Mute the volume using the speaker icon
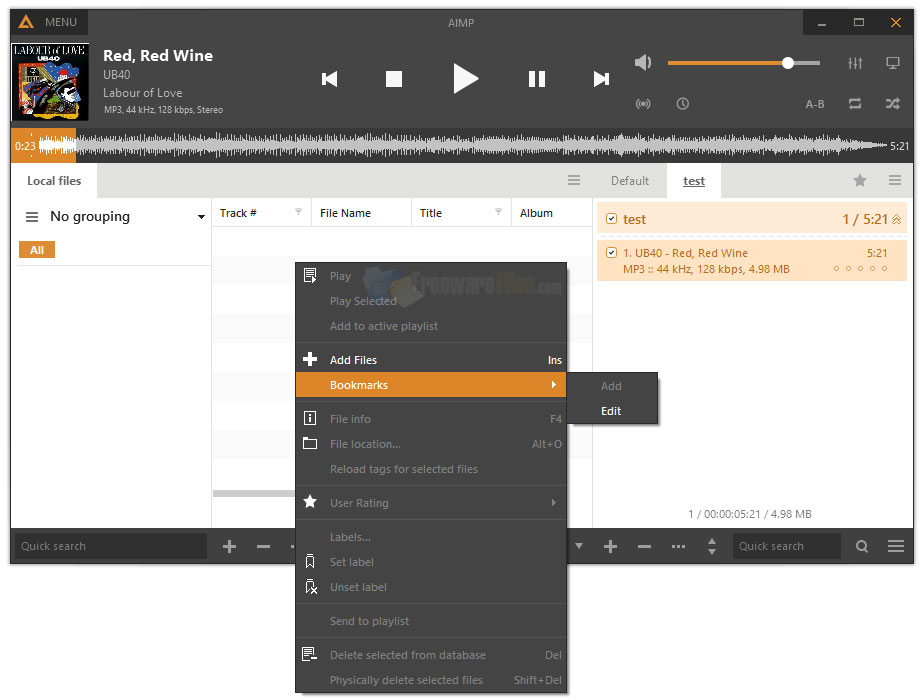919x700 pixels. tap(643, 62)
